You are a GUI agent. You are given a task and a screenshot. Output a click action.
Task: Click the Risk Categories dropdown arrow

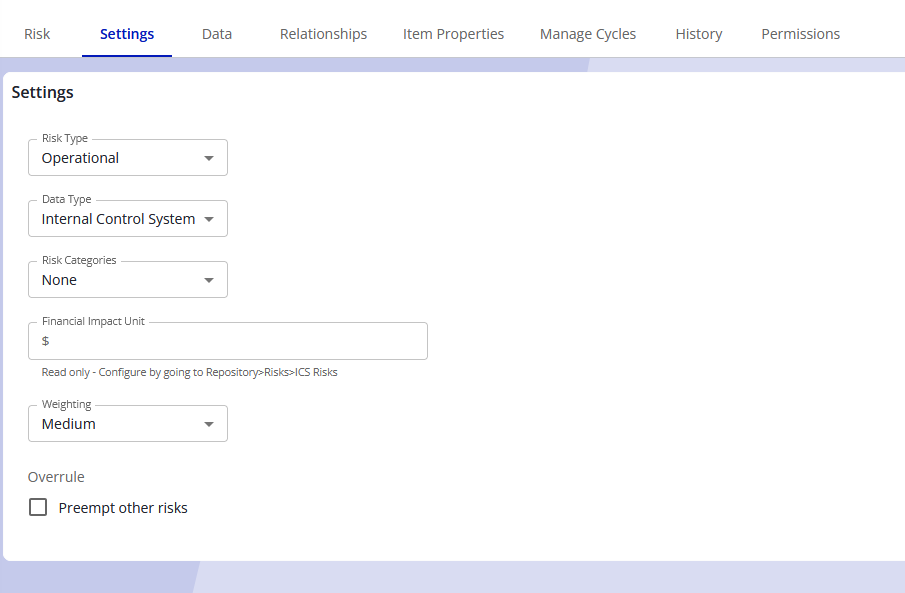click(x=208, y=280)
